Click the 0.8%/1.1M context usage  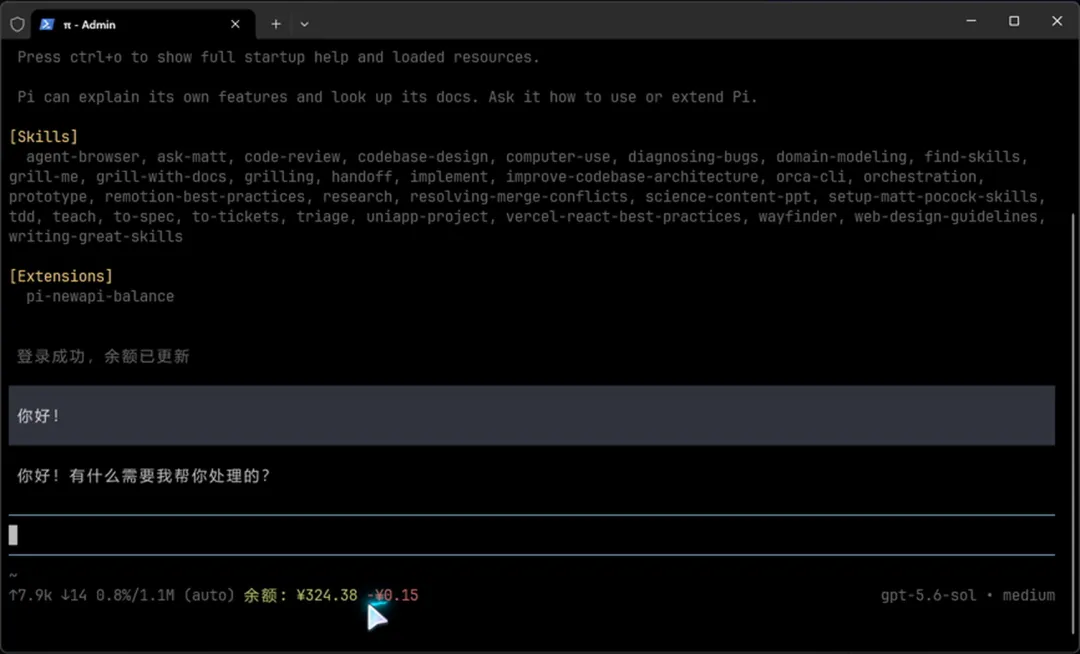point(135,595)
